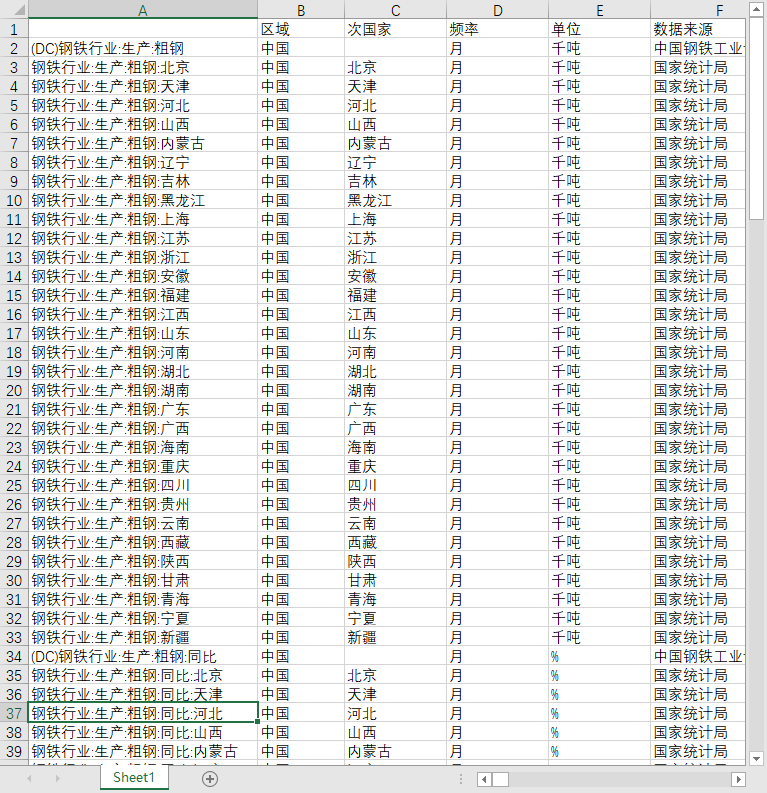The width and height of the screenshot is (767, 793).
Task: Click "福建" in column C
Action: point(395,295)
